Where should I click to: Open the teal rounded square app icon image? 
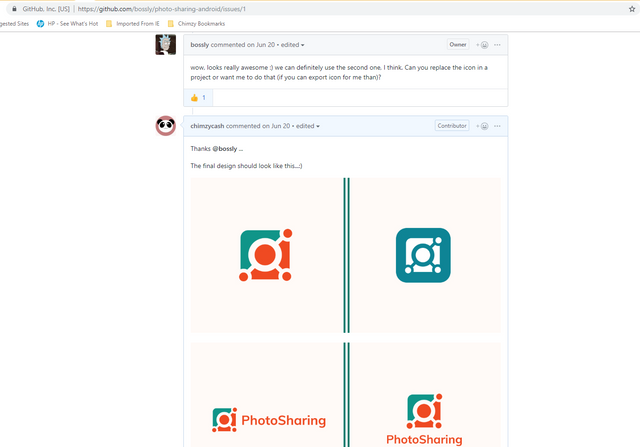pos(425,255)
